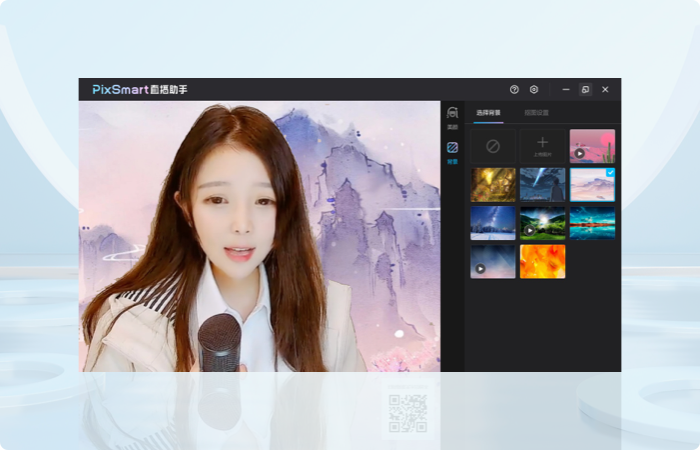Open settings via the hexagon gear icon

[x=534, y=89]
